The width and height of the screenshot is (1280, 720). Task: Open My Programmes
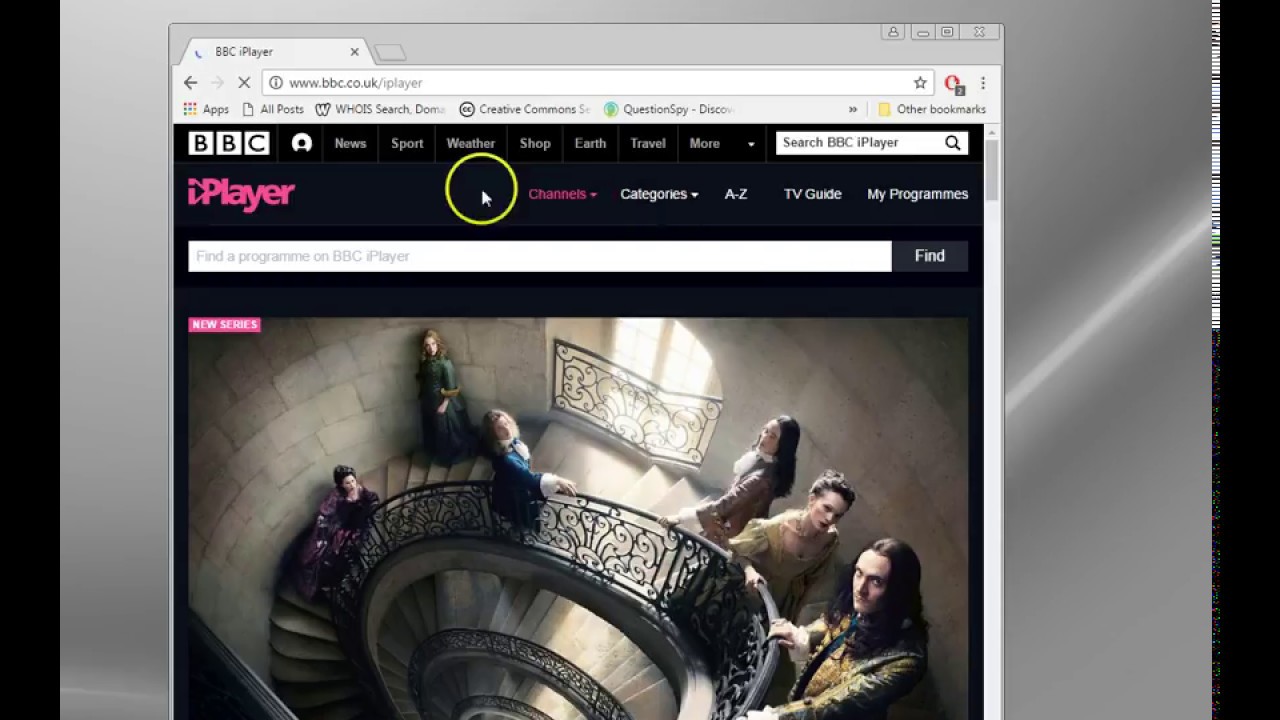click(x=917, y=194)
